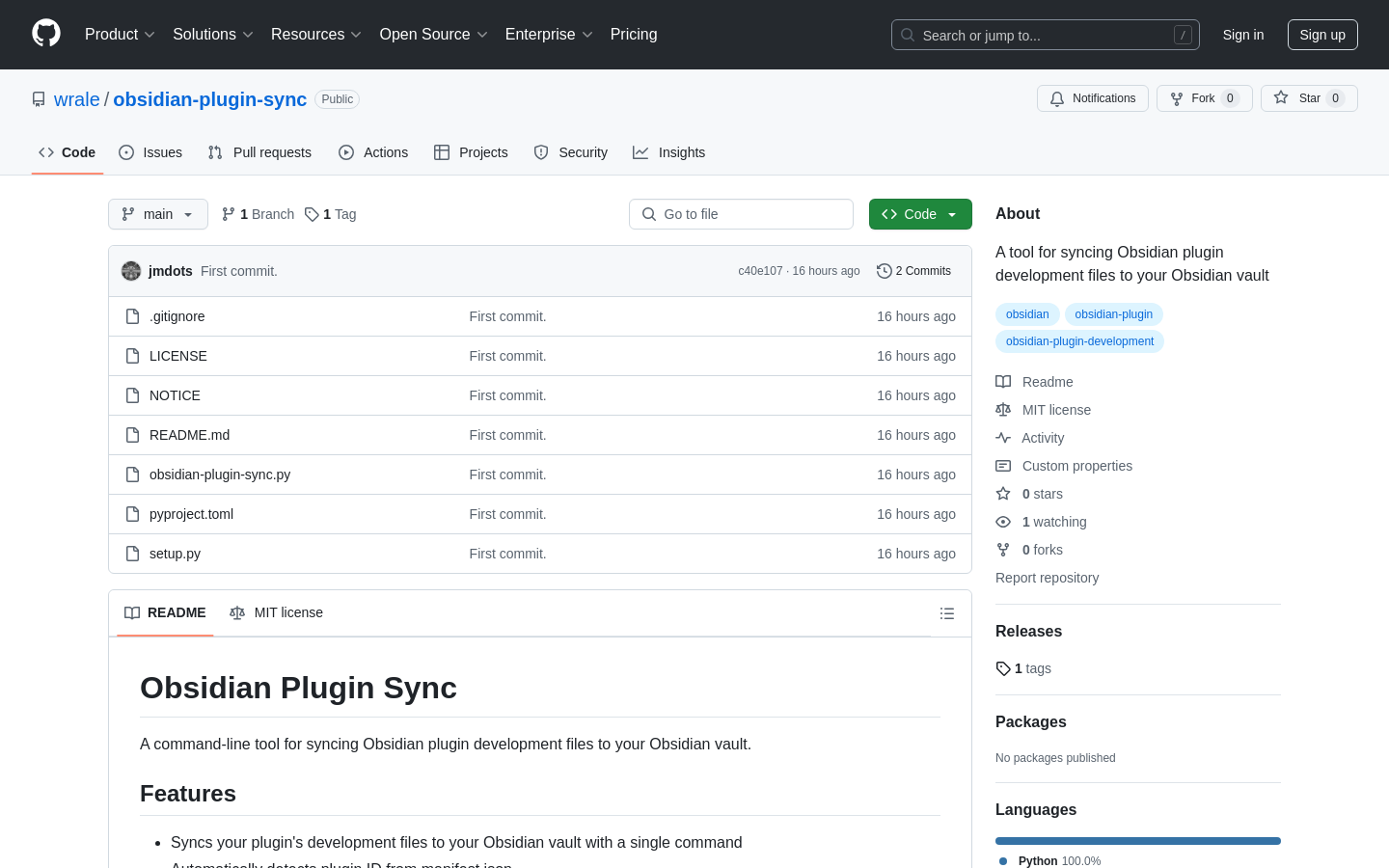Click the history clock icon near 2 Commits
Viewport: 1389px width, 868px height.
pyautogui.click(x=884, y=271)
